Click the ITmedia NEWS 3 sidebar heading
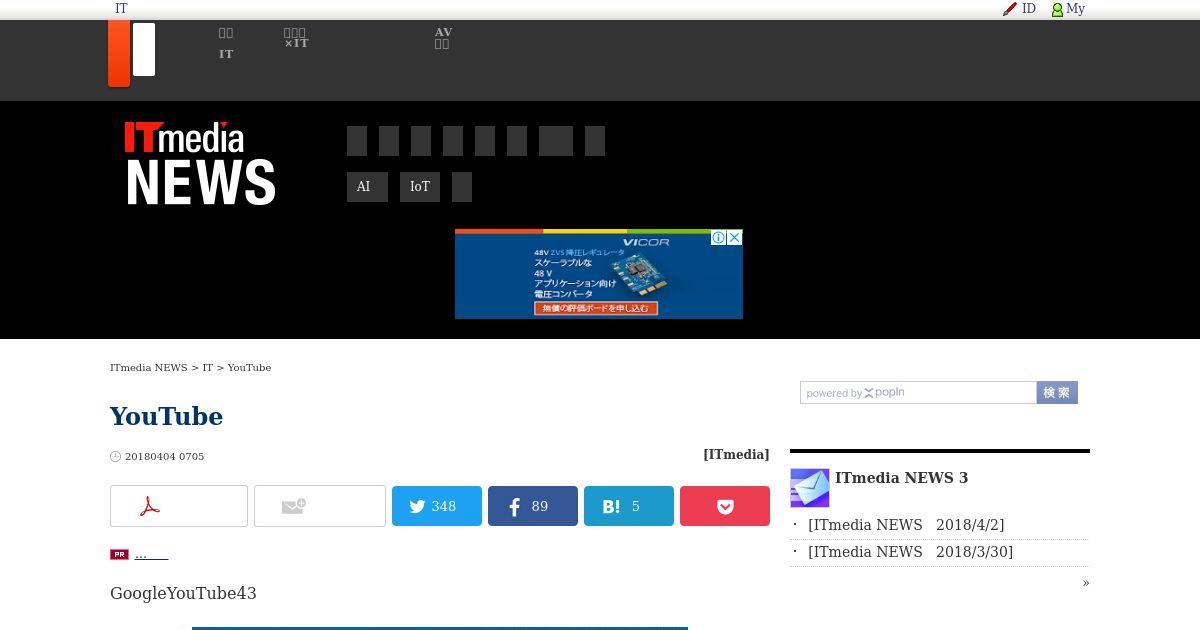This screenshot has width=1200, height=630. (x=901, y=478)
